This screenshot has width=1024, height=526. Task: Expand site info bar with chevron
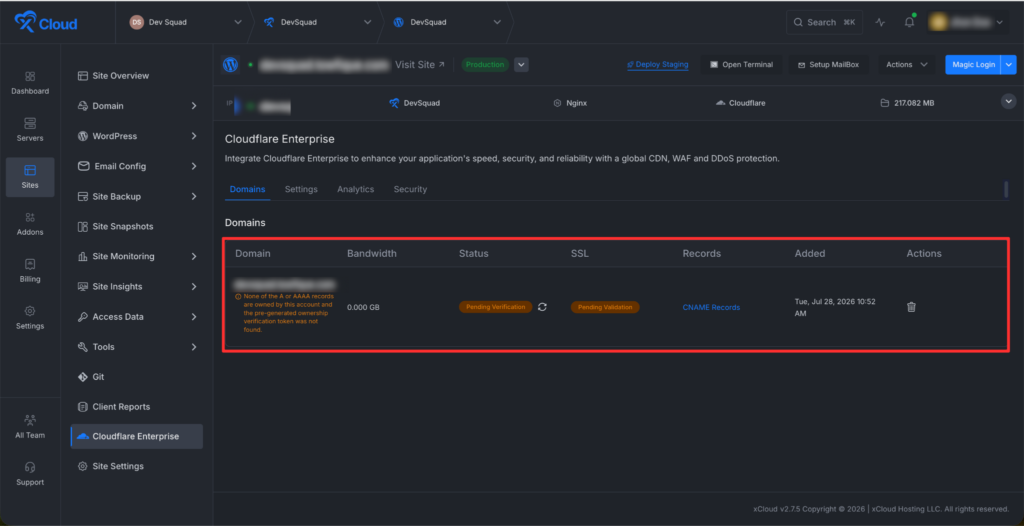(1009, 101)
